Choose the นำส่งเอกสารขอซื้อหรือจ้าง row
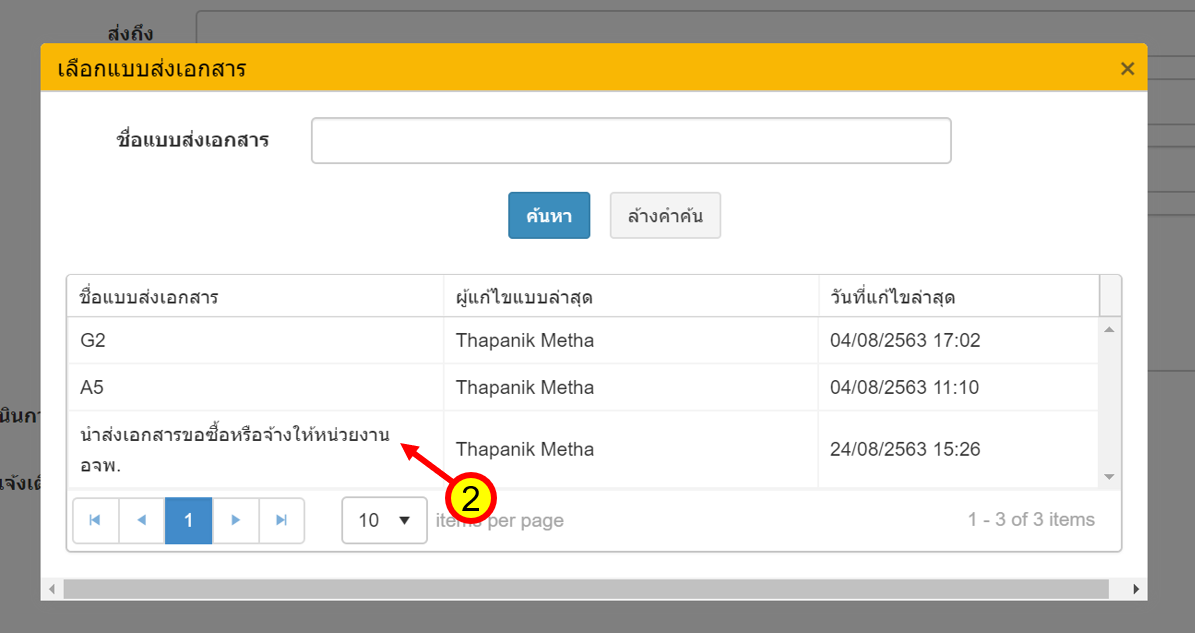Screen dimensions: 1195x633 (234, 449)
